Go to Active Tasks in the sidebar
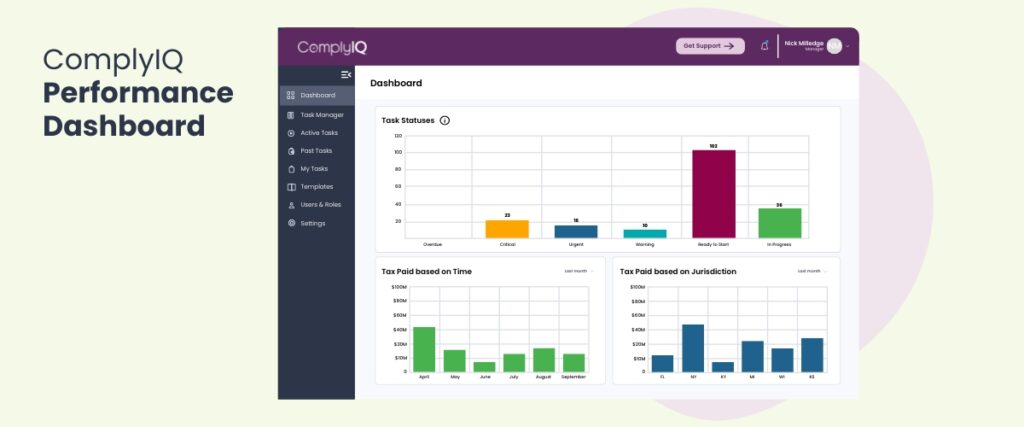Image resolution: width=1024 pixels, height=427 pixels. pyautogui.click(x=319, y=133)
